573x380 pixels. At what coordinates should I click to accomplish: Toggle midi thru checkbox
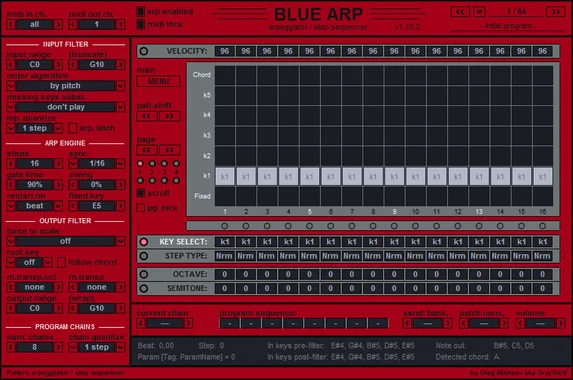[140, 24]
